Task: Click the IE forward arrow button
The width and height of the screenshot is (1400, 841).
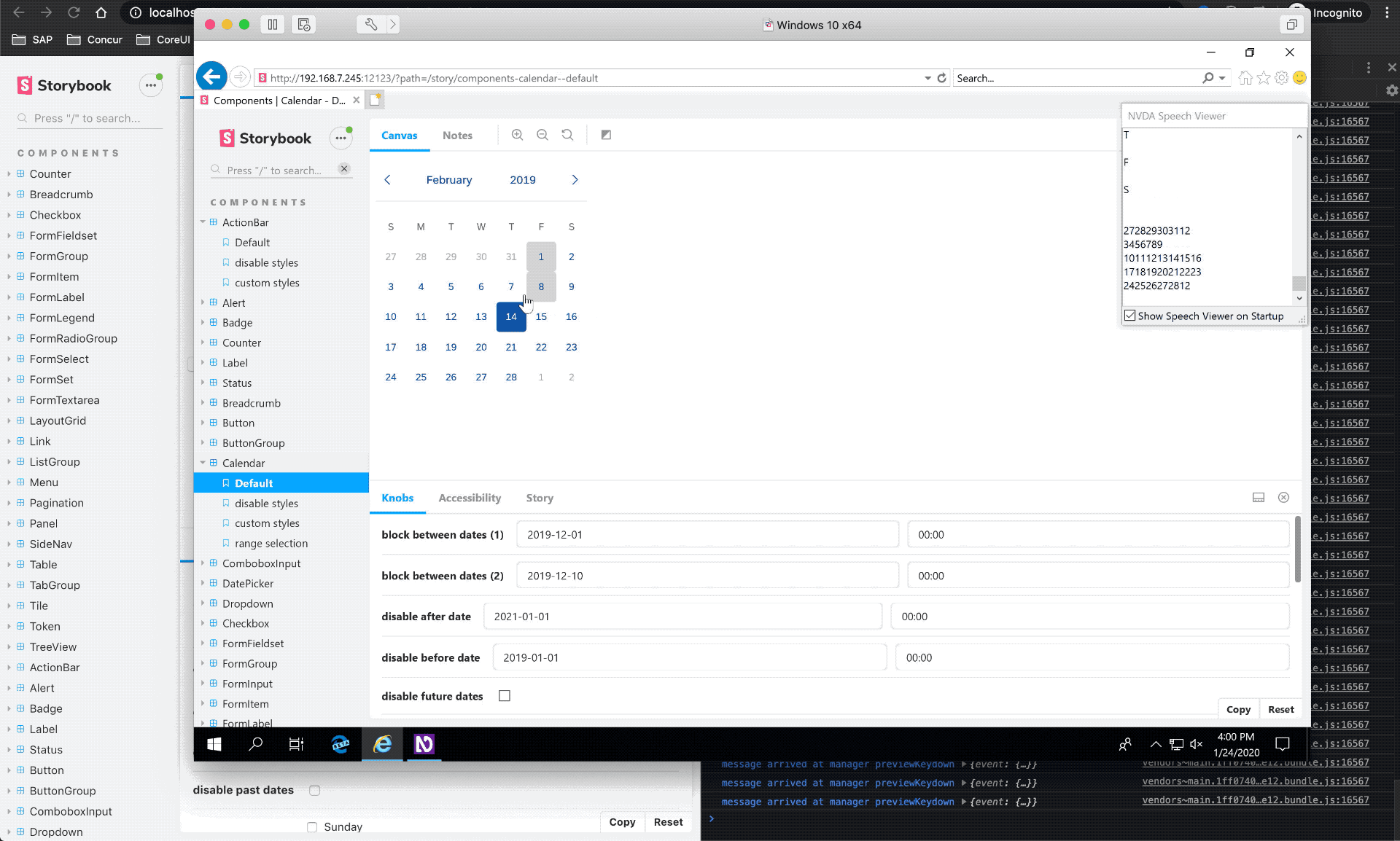Action: pyautogui.click(x=239, y=77)
